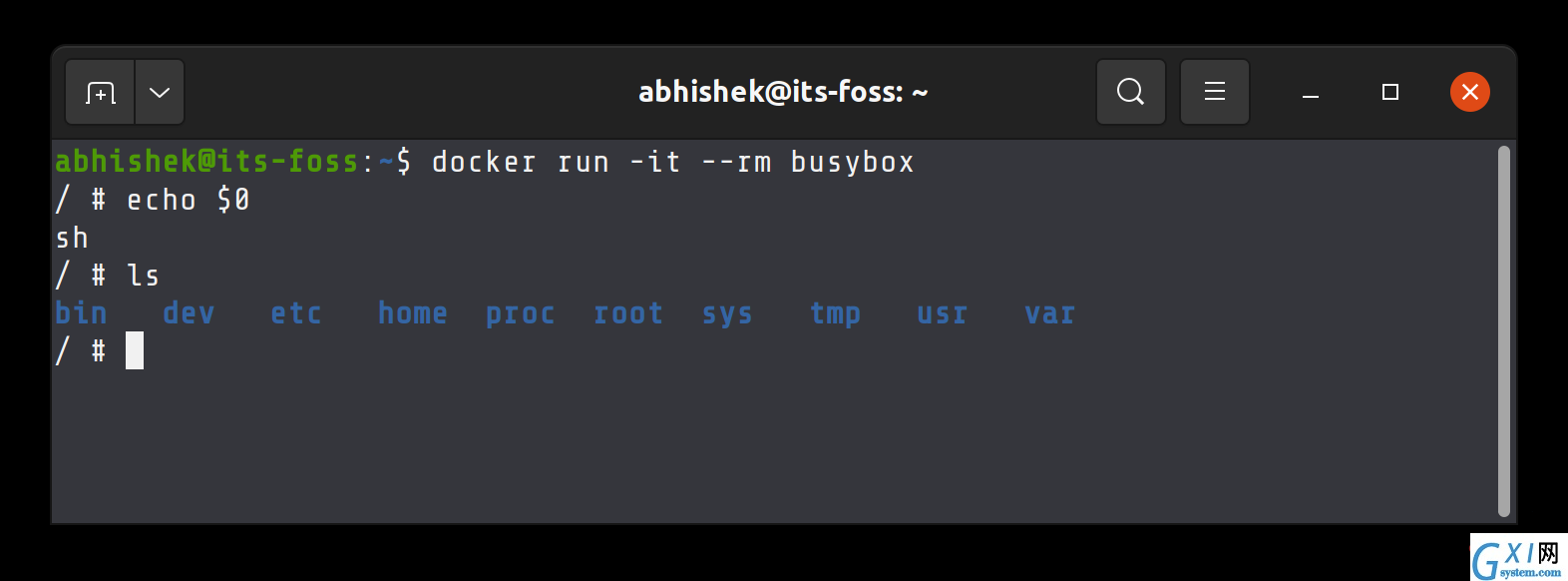
Task: Minimize the terminal window
Action: point(1311,93)
